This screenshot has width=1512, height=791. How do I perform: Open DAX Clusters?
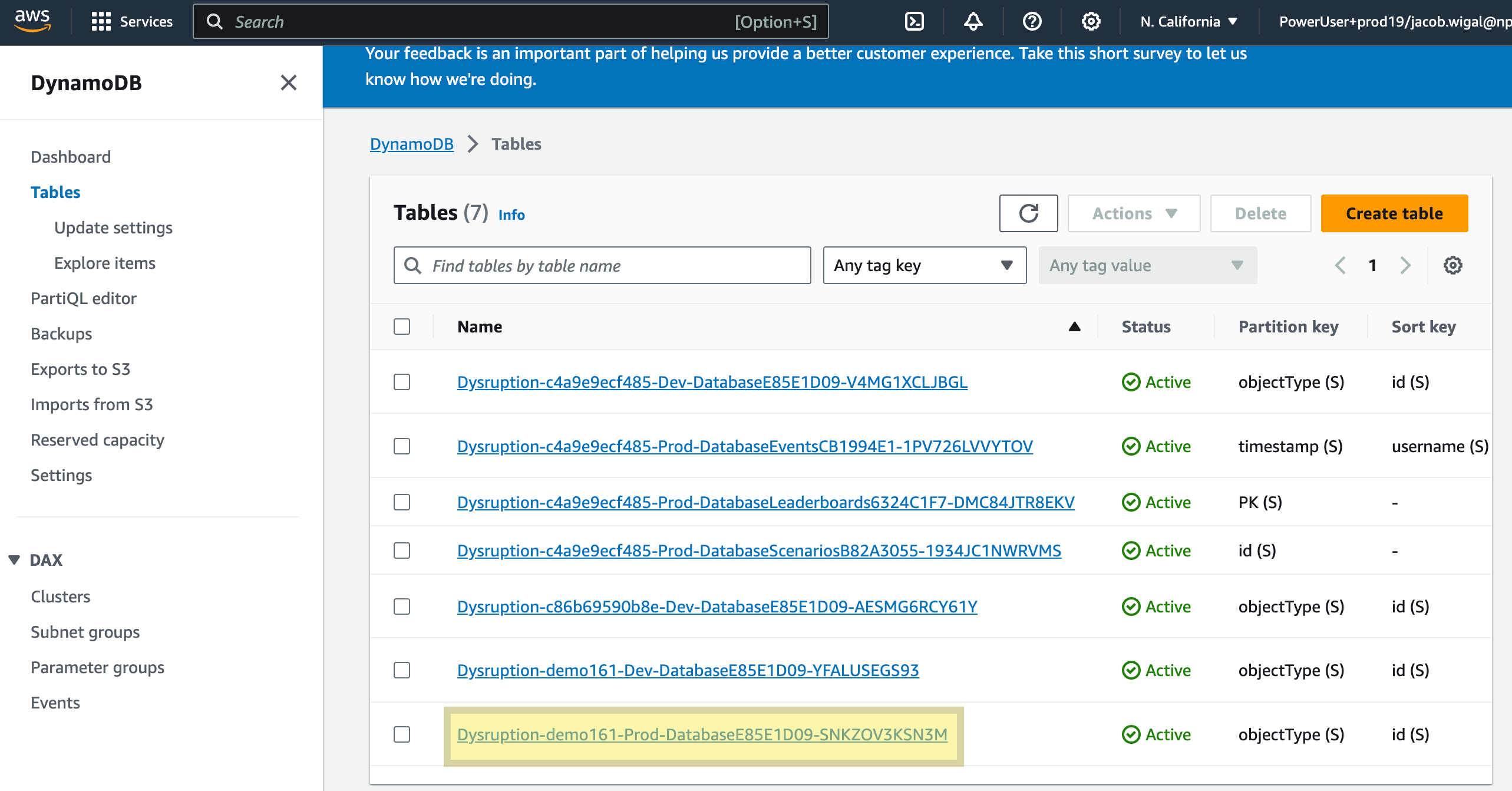pyautogui.click(x=61, y=596)
